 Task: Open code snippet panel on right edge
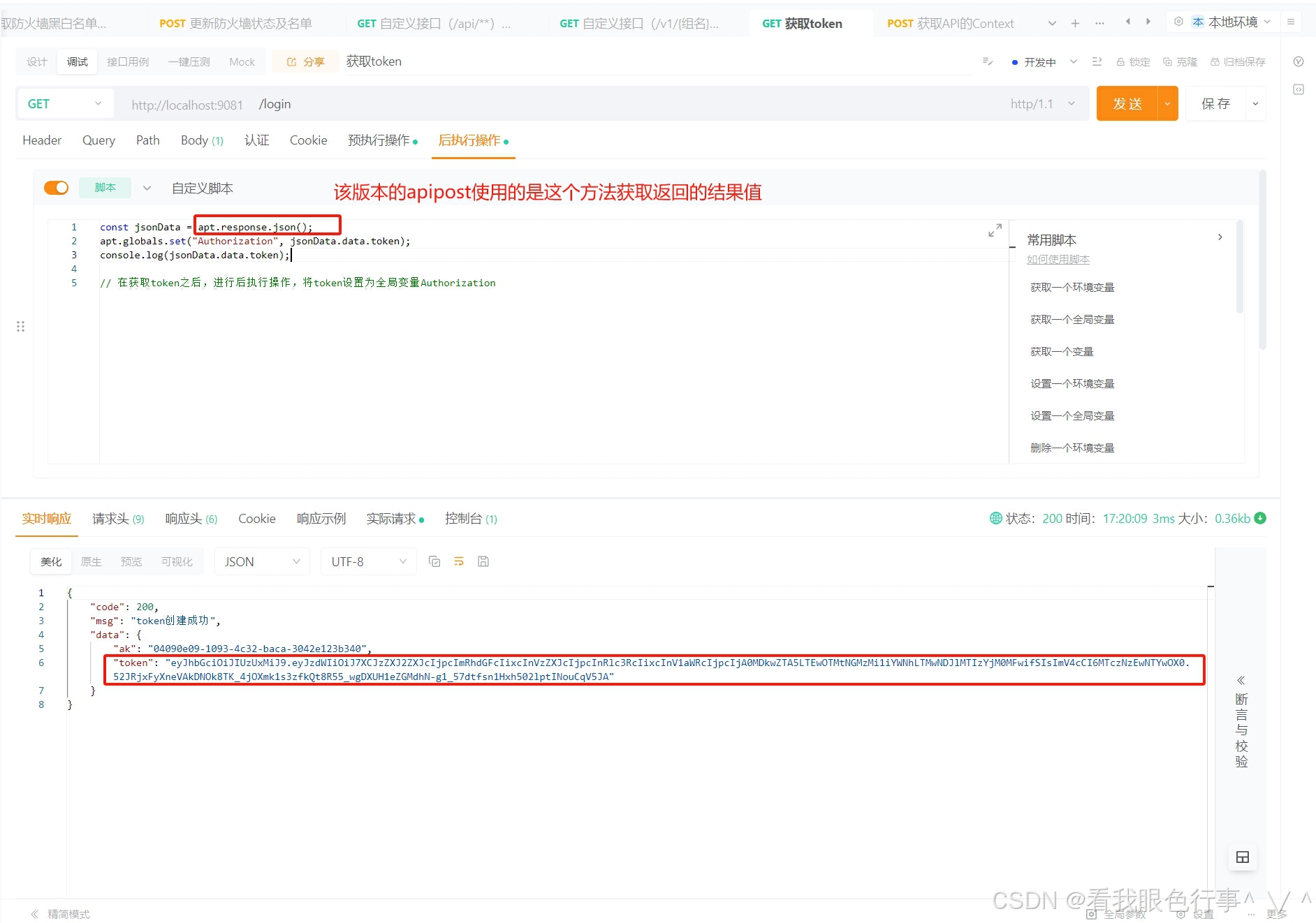(1298, 89)
